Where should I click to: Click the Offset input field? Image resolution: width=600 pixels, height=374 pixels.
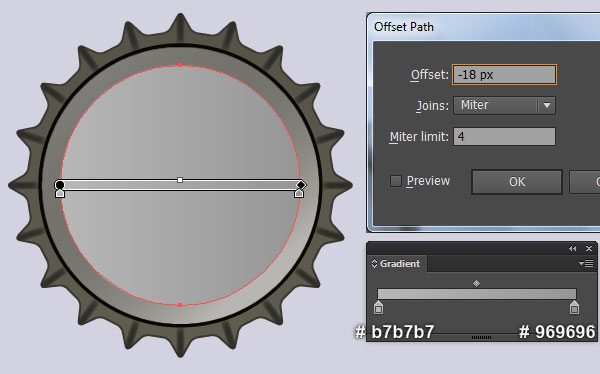pos(504,75)
